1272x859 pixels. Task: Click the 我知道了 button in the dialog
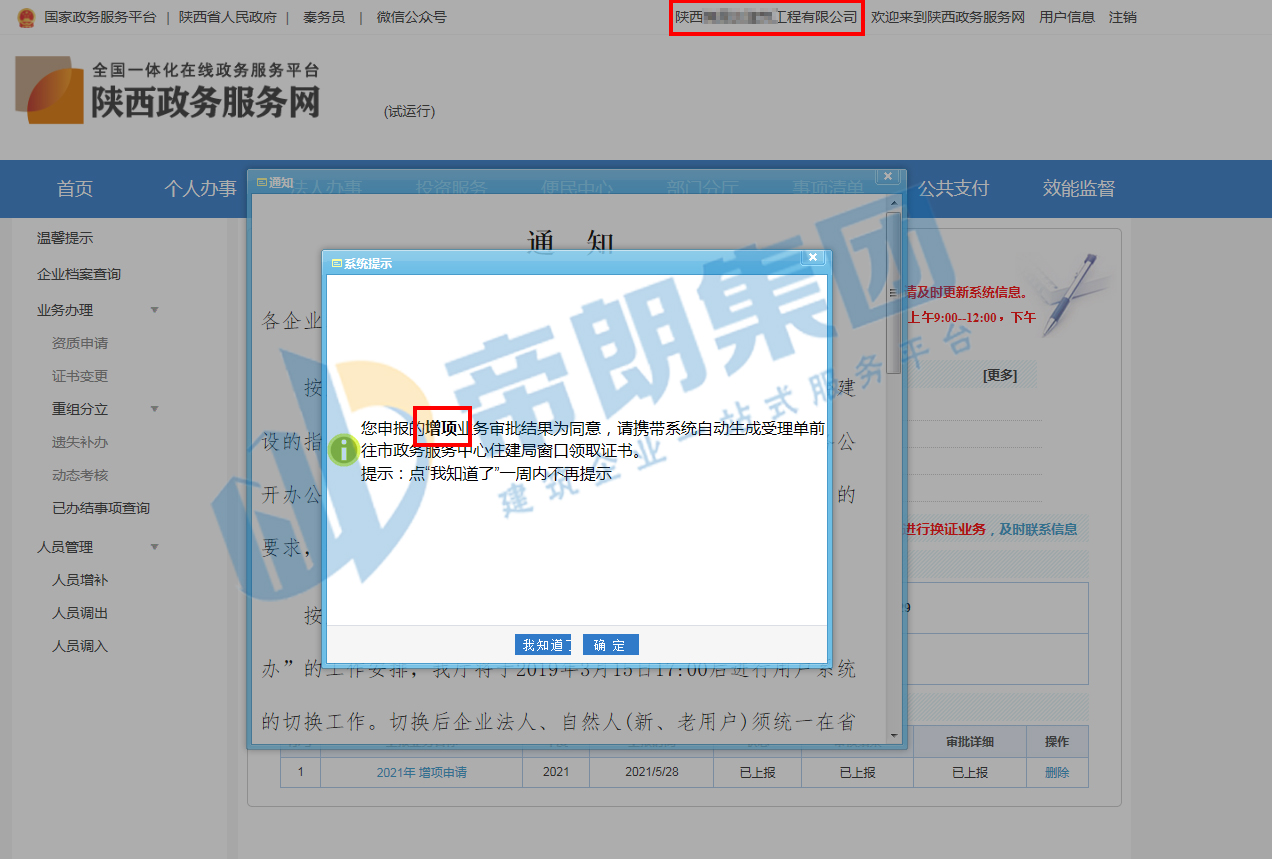coord(545,645)
